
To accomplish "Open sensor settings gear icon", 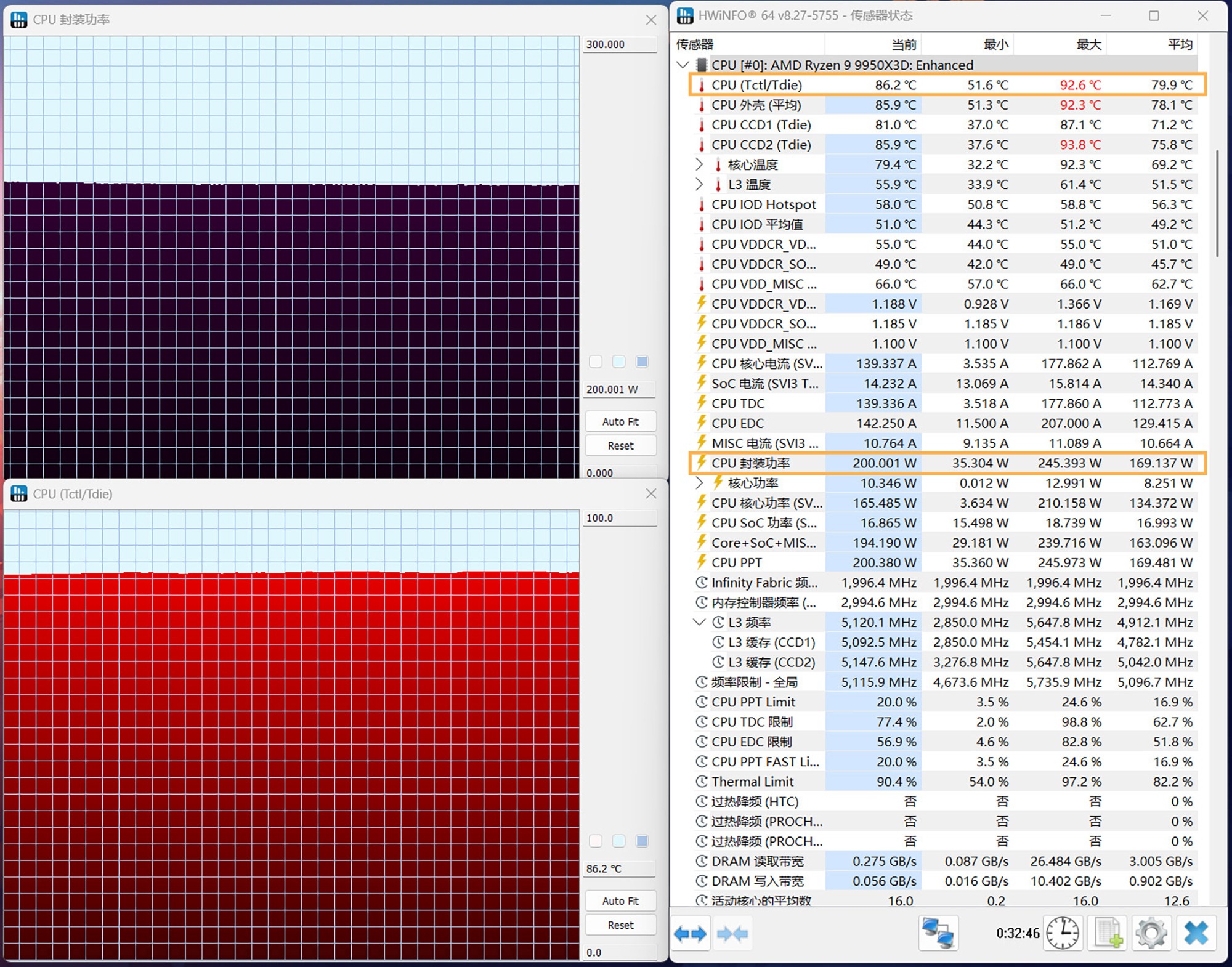I will coord(1151,933).
